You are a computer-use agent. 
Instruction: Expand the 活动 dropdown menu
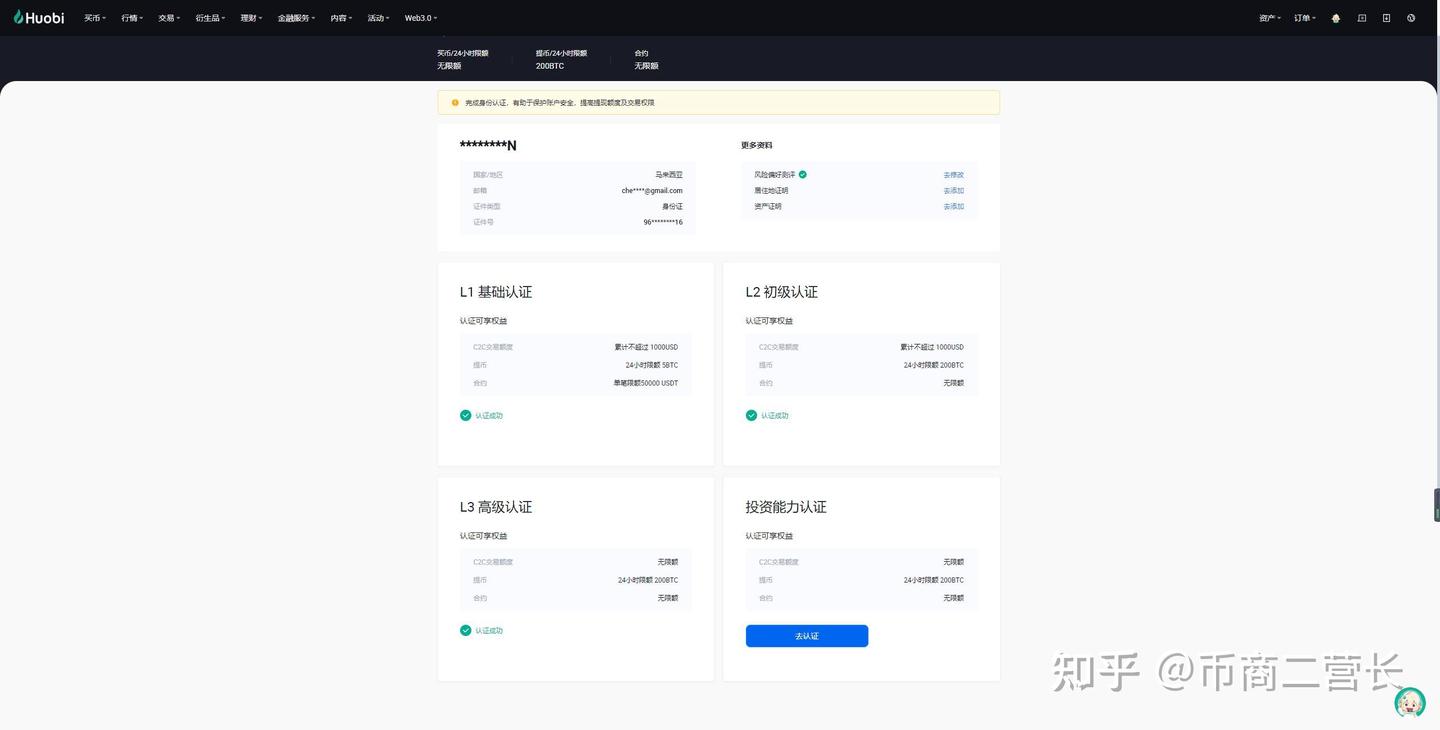point(378,18)
